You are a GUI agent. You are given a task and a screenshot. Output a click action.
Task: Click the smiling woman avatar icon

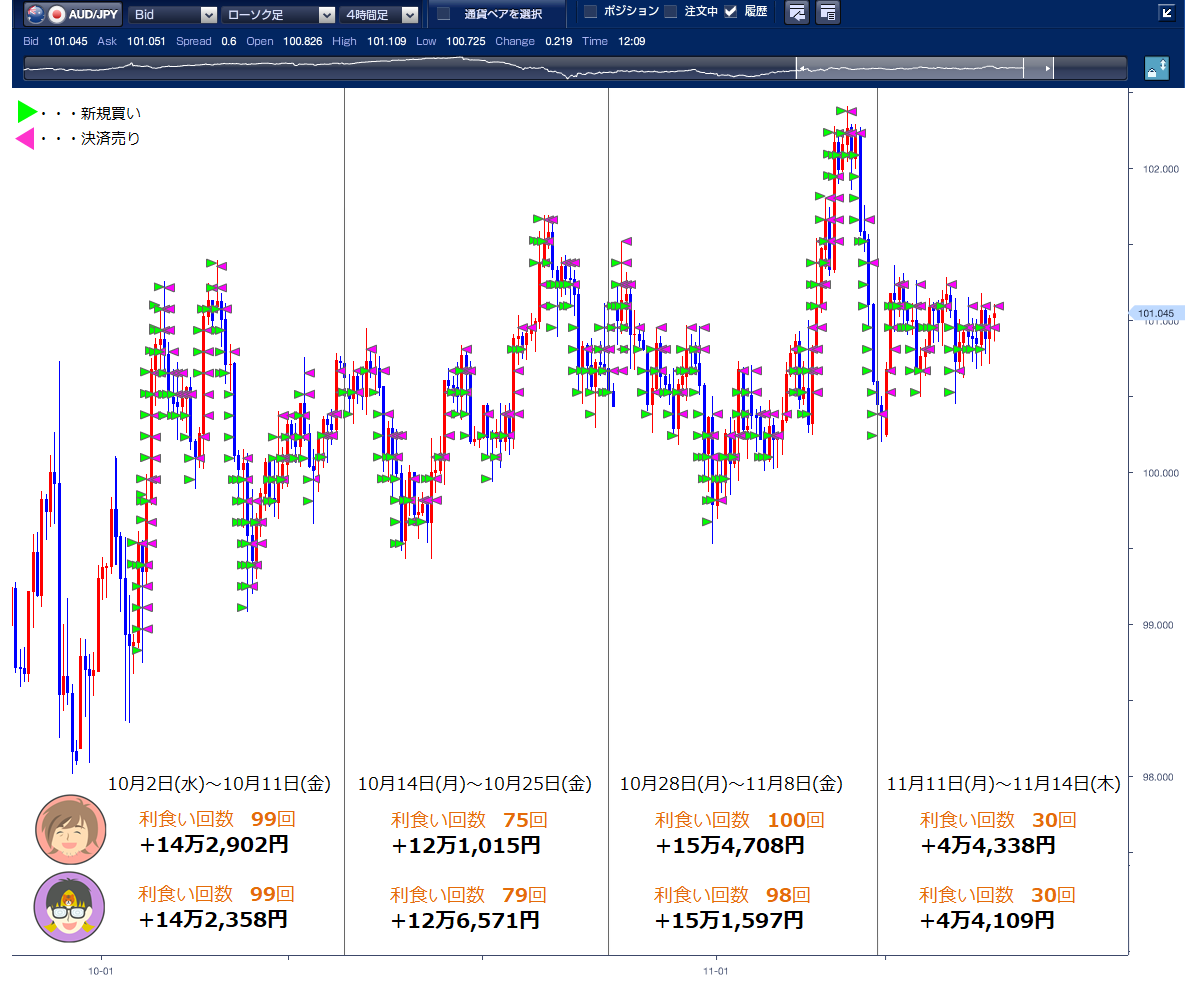tap(70, 830)
